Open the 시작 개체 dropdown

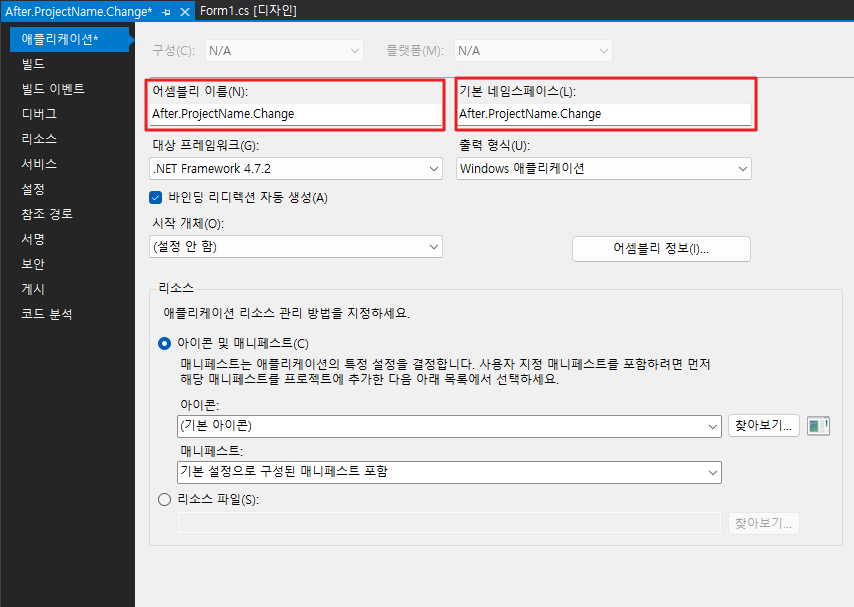click(x=296, y=247)
